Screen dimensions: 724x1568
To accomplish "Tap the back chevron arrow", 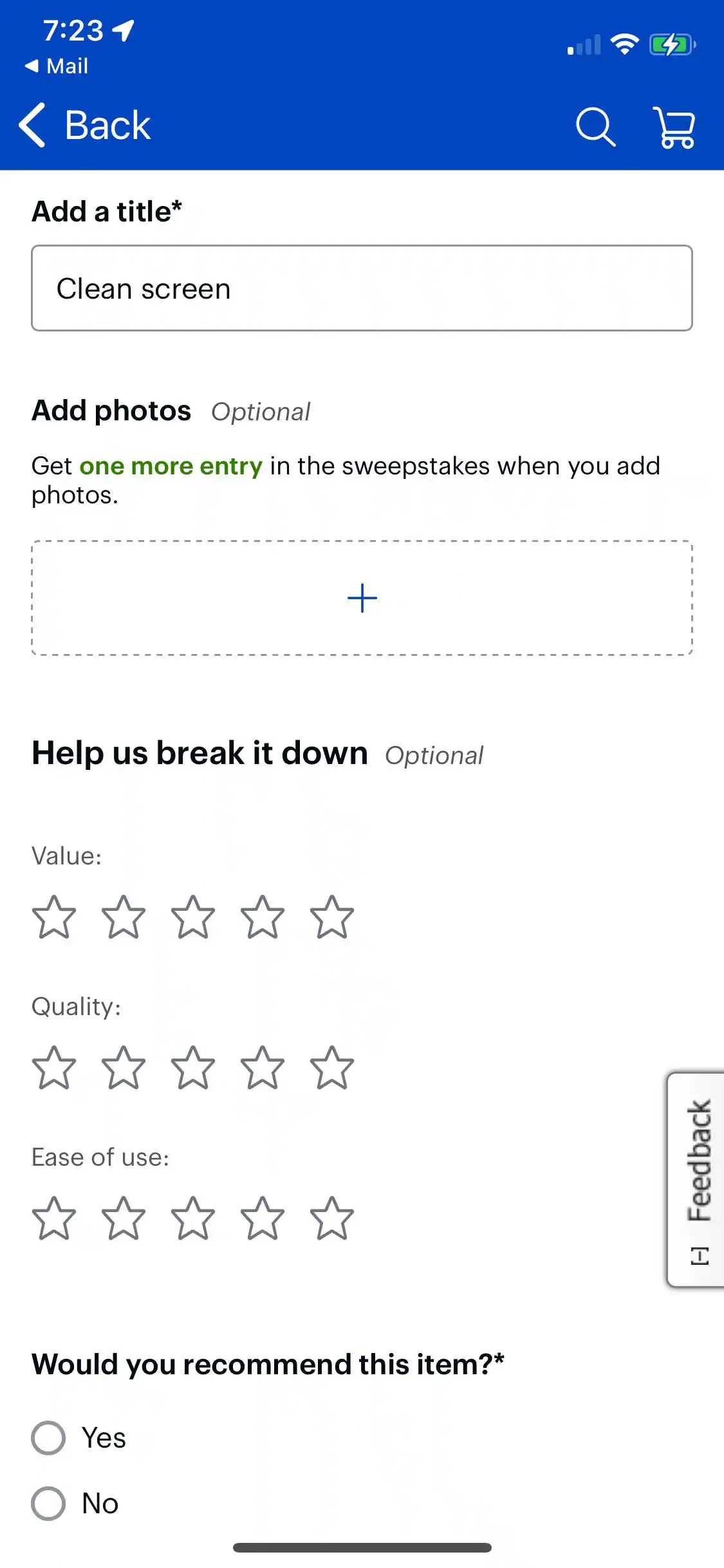I will (x=32, y=126).
